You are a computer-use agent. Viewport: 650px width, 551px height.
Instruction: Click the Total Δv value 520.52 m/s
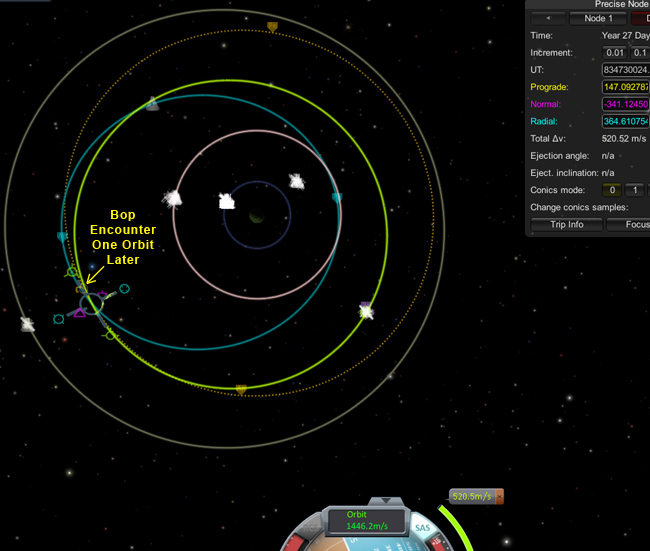[623, 138]
